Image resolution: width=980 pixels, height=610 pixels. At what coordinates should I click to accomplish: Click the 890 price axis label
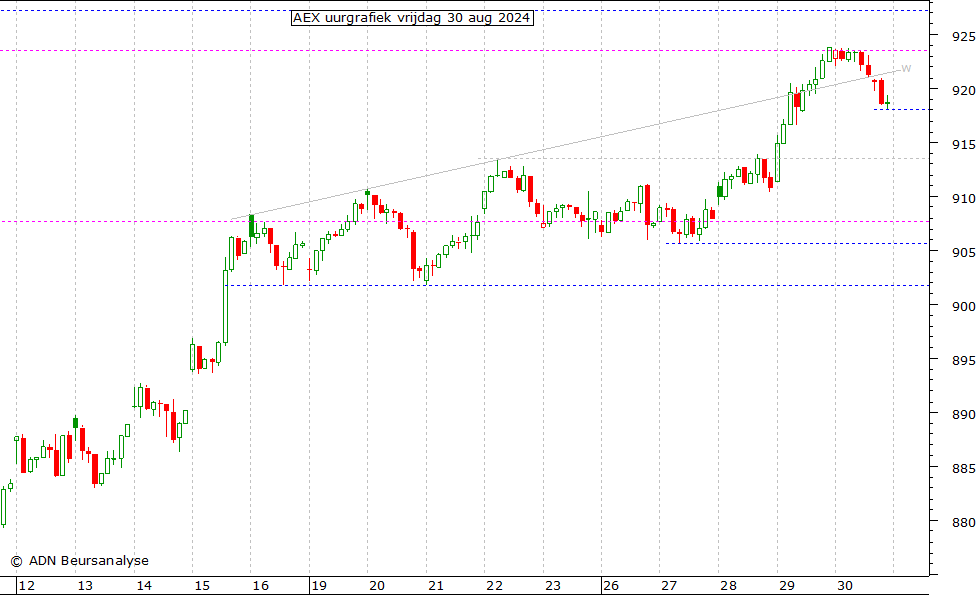963,414
